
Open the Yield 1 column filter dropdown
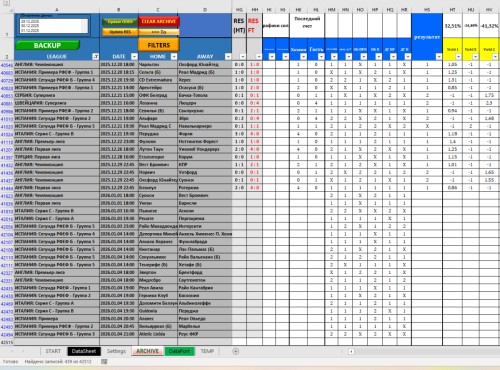[x=458, y=57]
